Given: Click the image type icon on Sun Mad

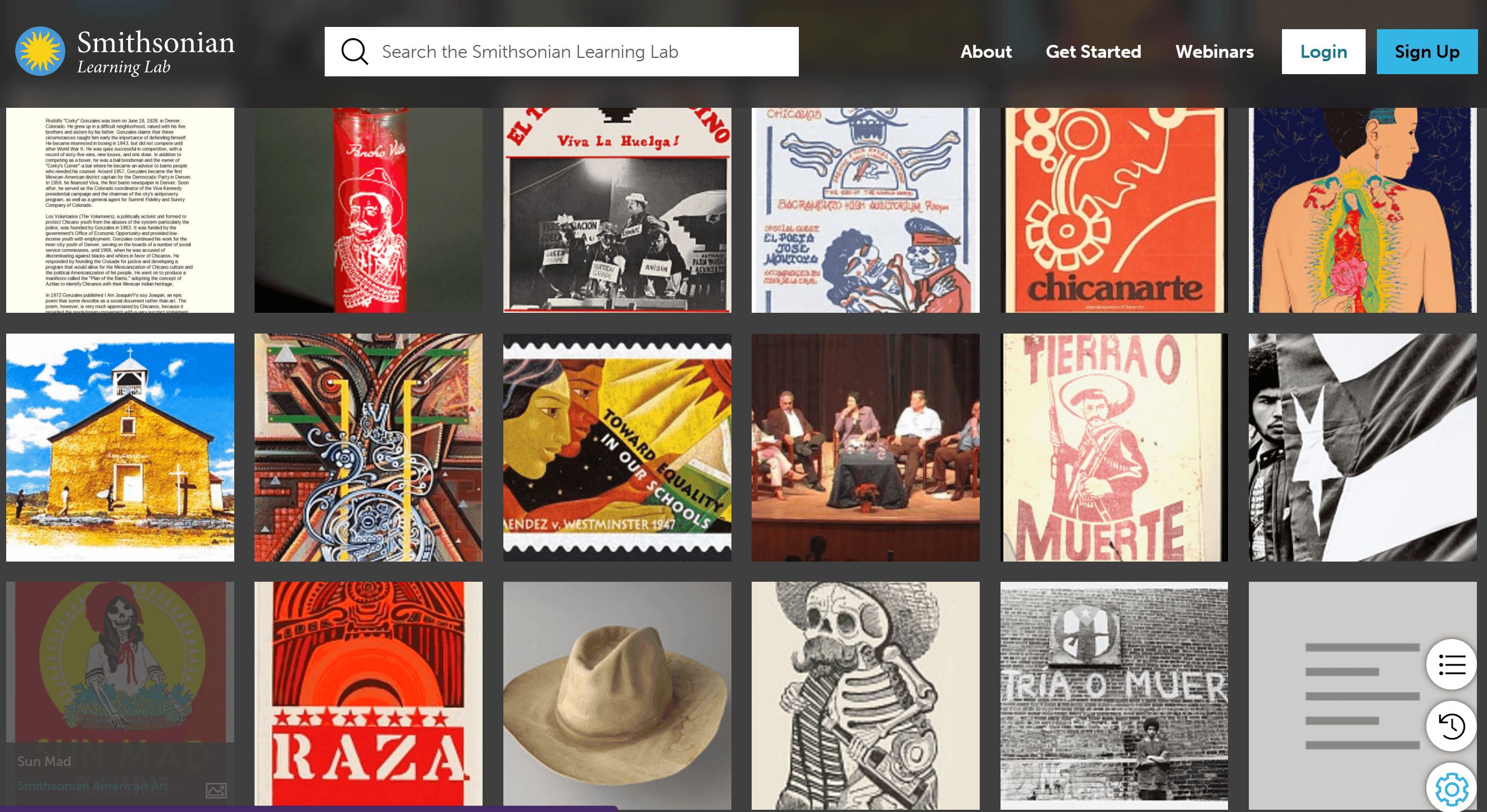Looking at the screenshot, I should click(x=216, y=790).
